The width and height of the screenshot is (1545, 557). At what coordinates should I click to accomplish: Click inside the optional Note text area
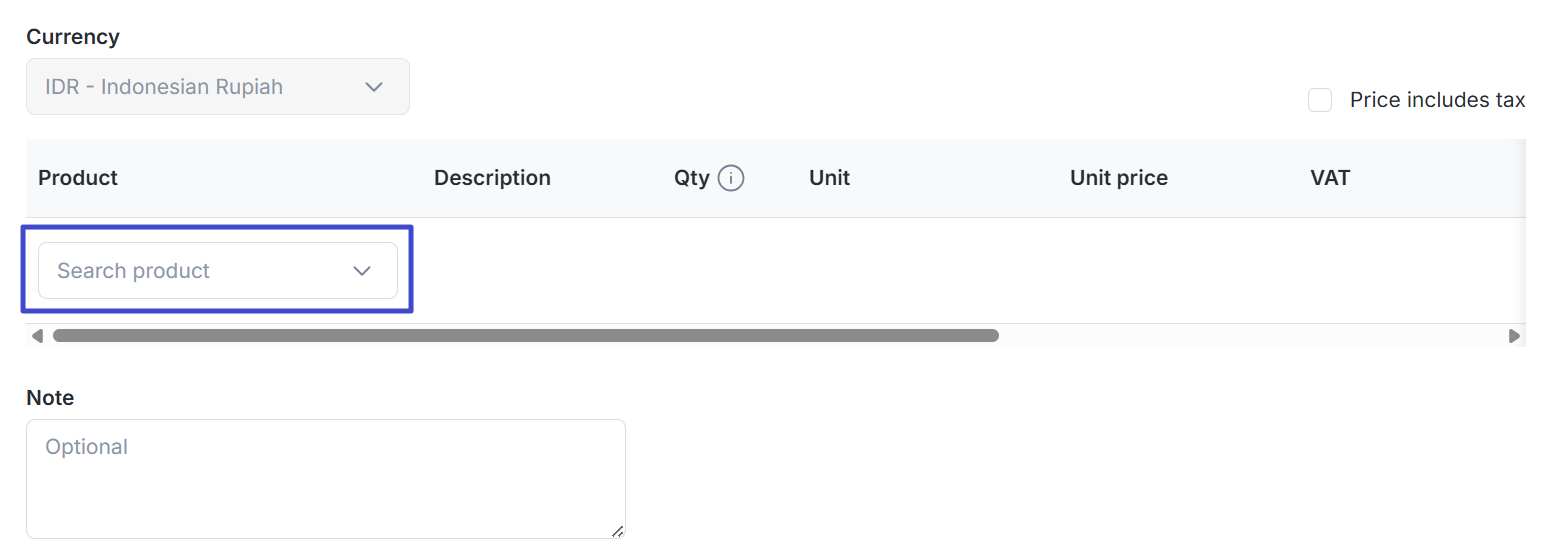(326, 479)
